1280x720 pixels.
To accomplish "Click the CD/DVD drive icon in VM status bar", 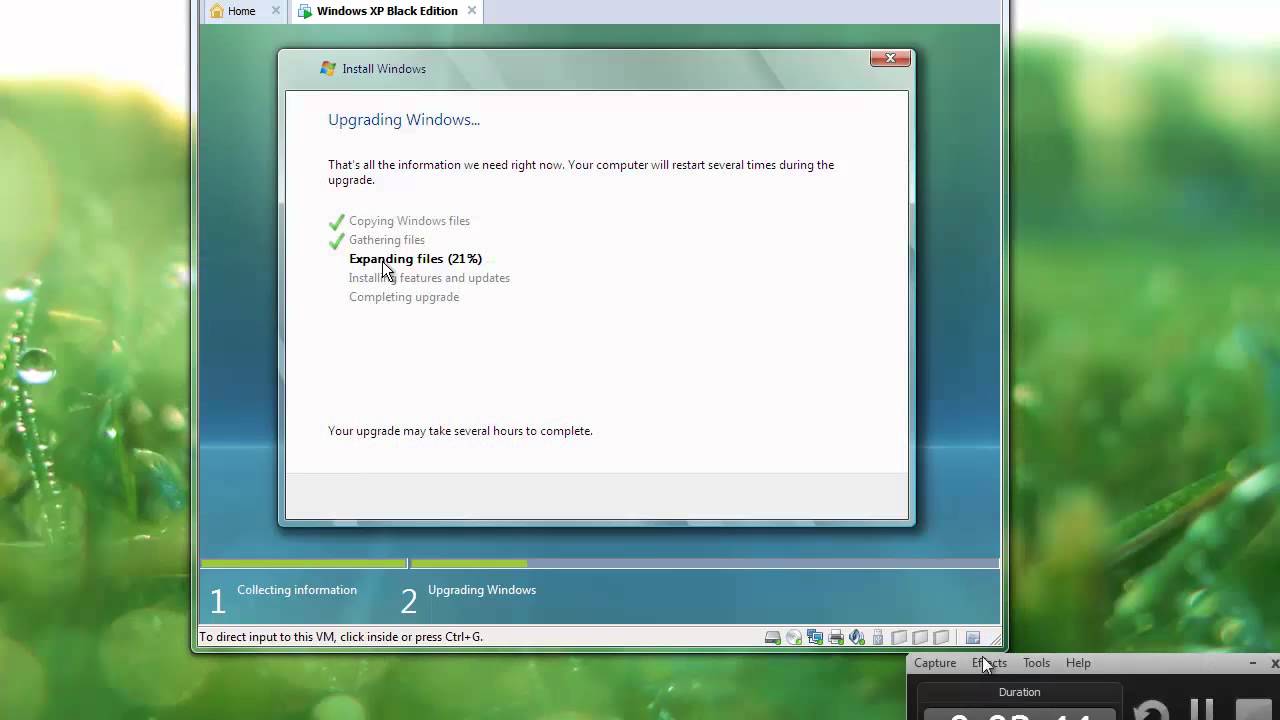I will pyautogui.click(x=794, y=638).
